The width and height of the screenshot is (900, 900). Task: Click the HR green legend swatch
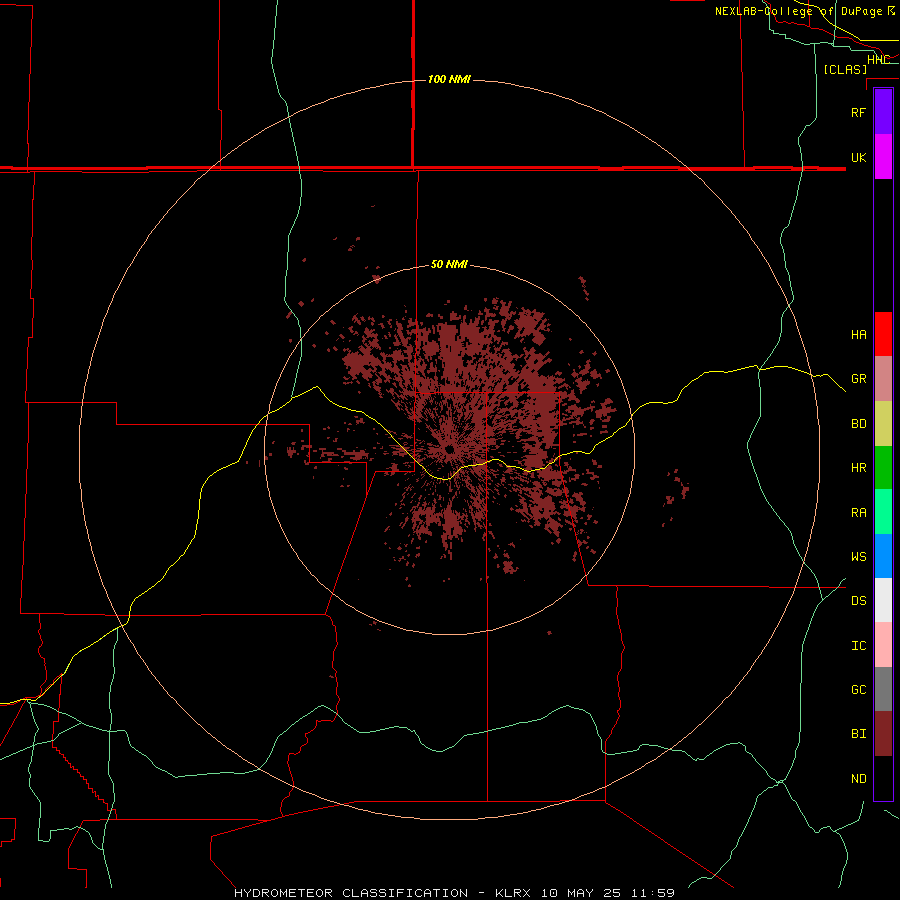[883, 468]
